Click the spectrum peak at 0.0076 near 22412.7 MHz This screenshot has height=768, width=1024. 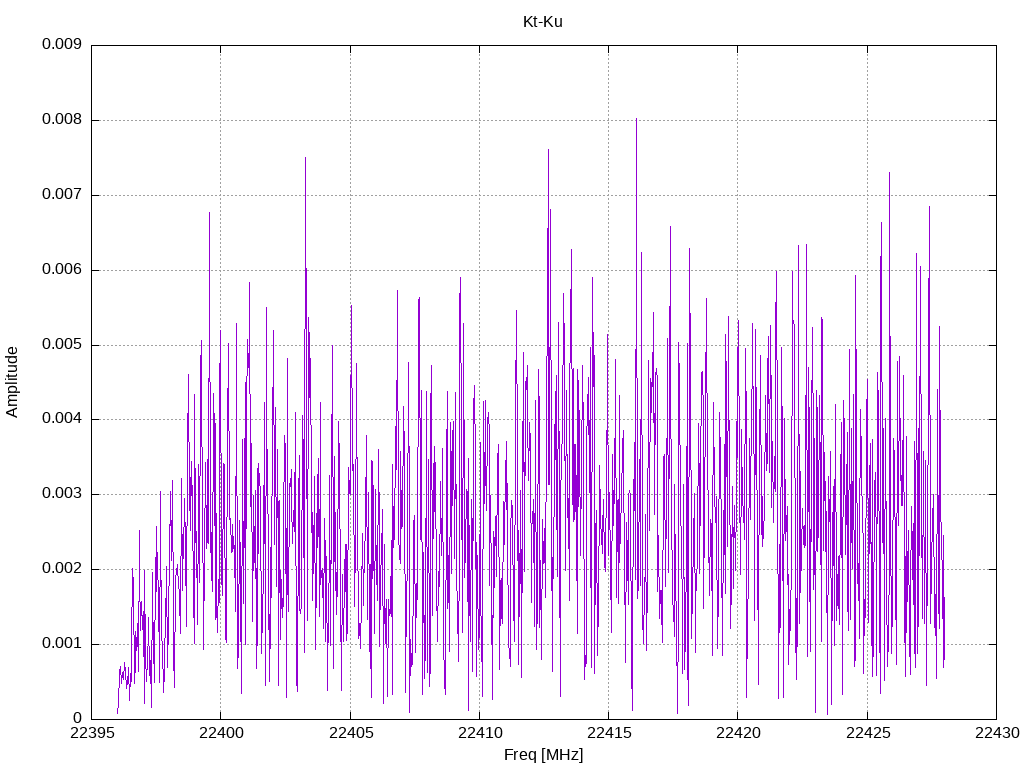point(549,150)
